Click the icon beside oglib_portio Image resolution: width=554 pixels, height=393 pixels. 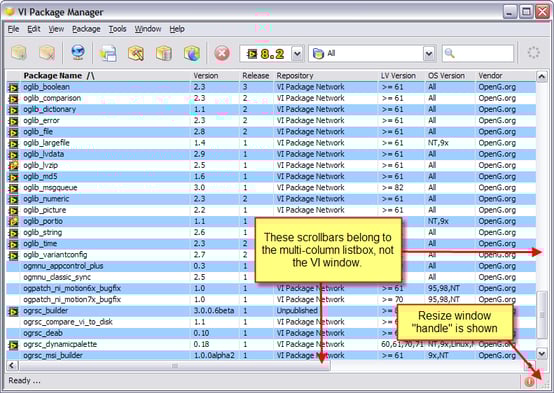tap(13, 222)
